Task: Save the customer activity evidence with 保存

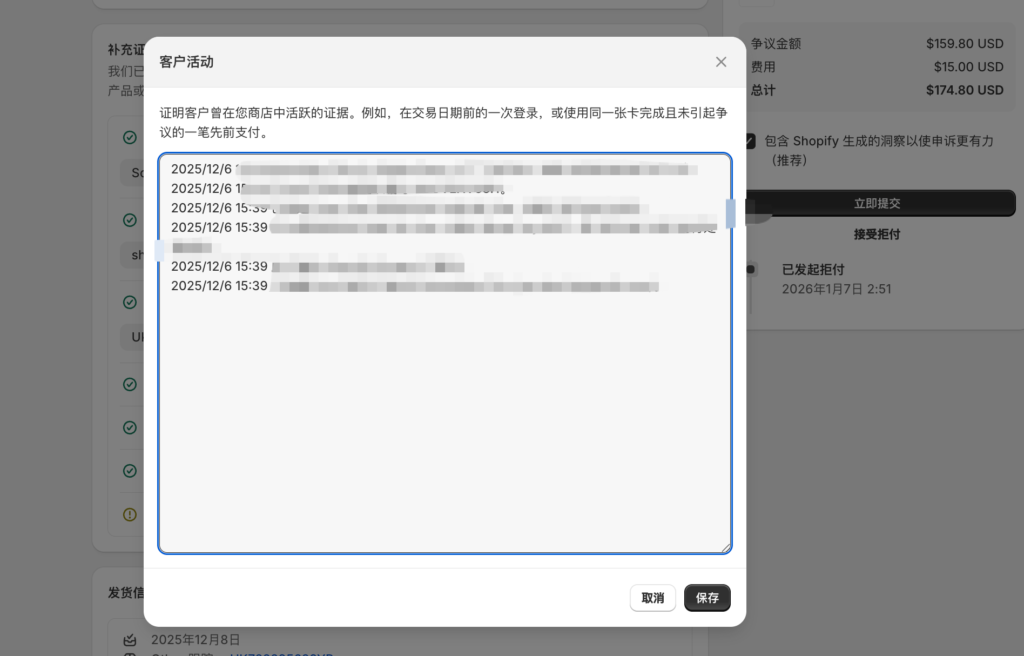Action: click(x=707, y=597)
